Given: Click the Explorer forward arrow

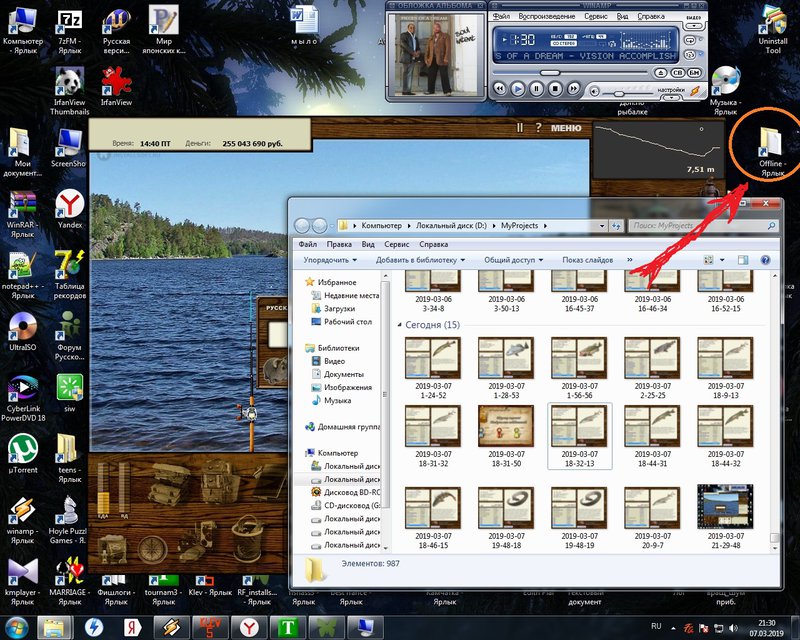Looking at the screenshot, I should click(319, 225).
